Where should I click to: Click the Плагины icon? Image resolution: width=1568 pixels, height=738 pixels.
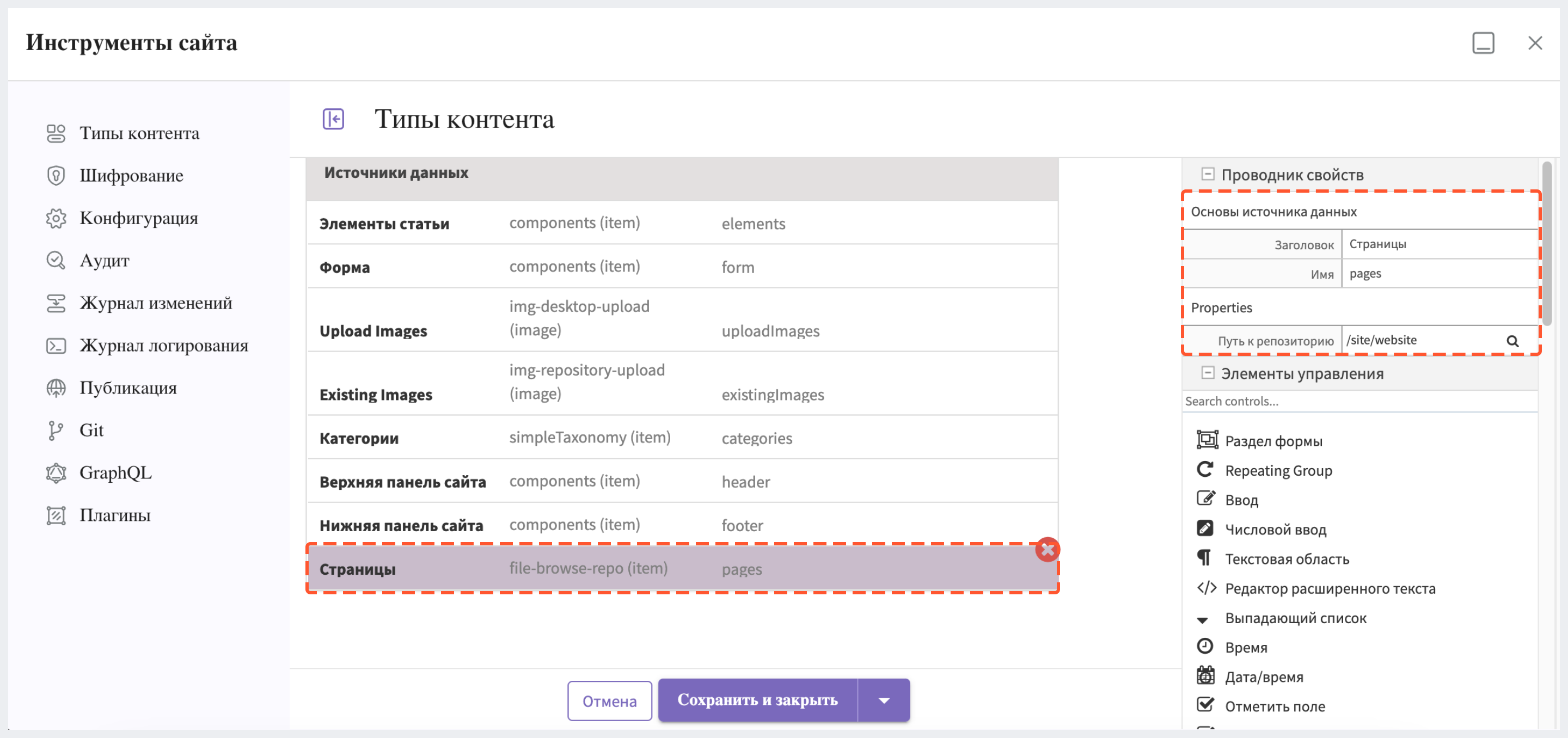[56, 515]
